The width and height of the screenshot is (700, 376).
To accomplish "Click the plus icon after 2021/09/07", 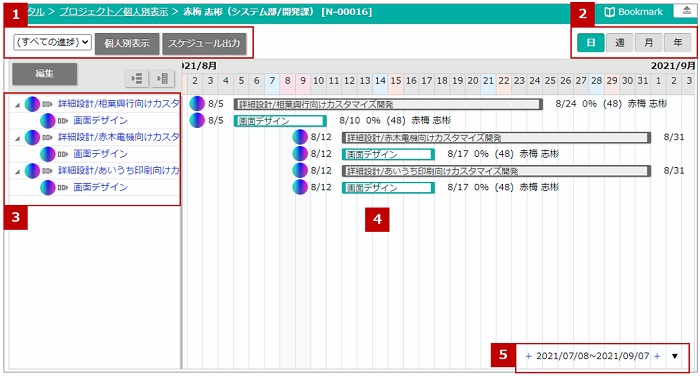I will coord(657,356).
